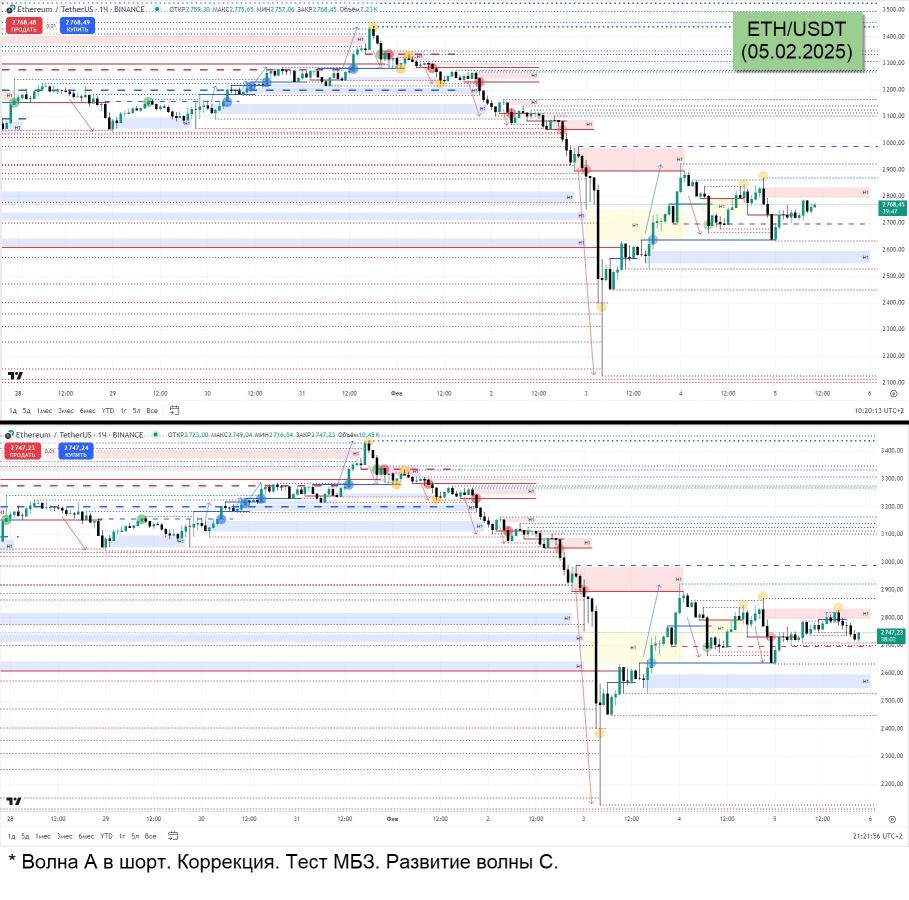Screen dimensions: 909x900
Task: Open price scale settings gear in lower chart
Action: click(893, 818)
